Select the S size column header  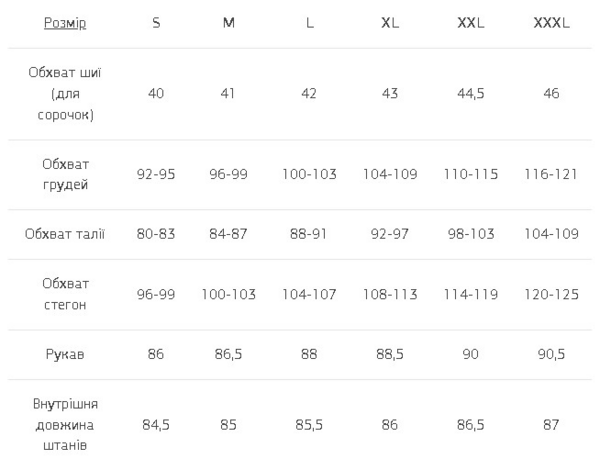click(x=156, y=22)
